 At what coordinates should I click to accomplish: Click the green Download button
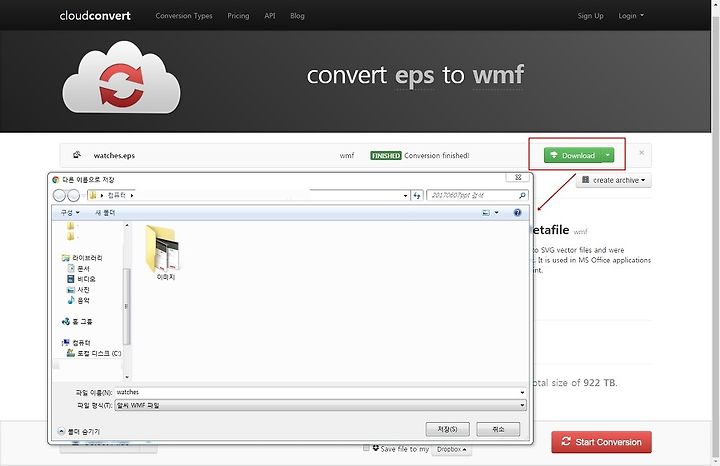(574, 155)
